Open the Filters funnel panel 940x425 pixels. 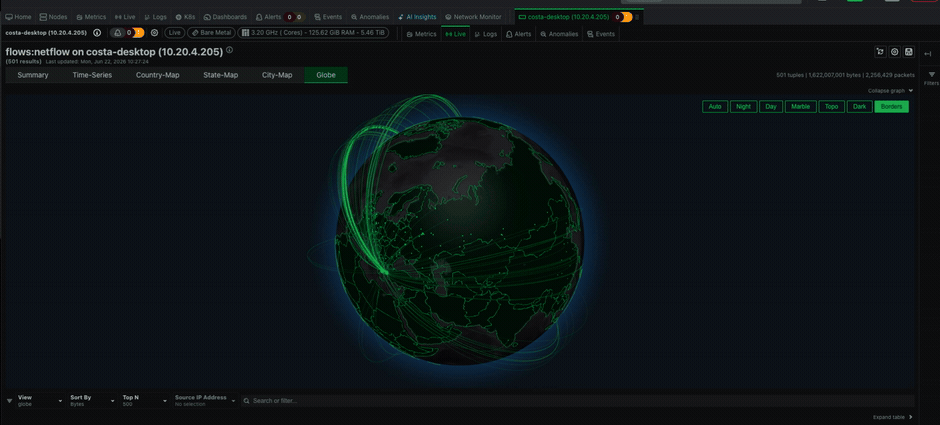click(x=931, y=78)
